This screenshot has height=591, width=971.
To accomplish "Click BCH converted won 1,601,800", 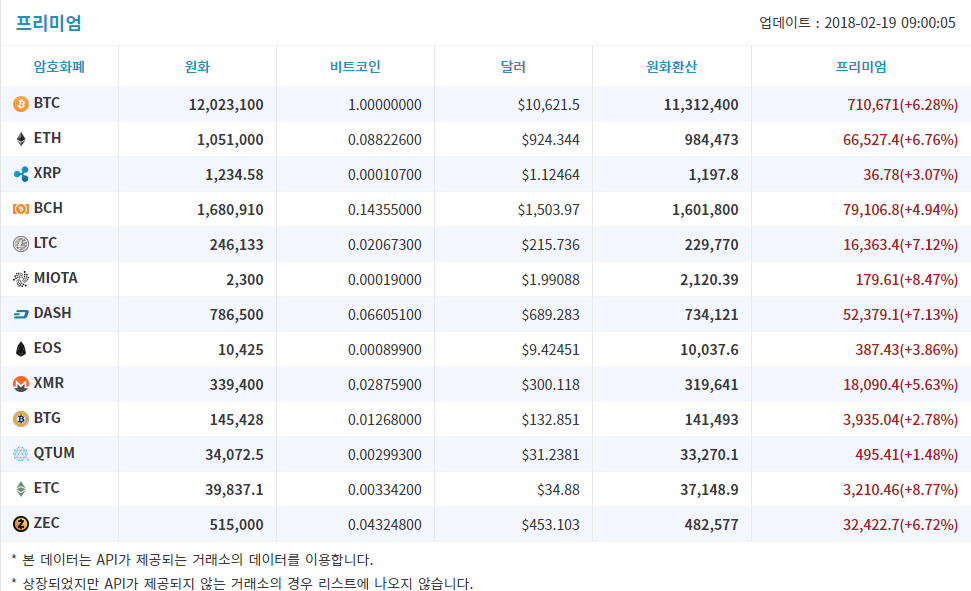I will tap(705, 210).
